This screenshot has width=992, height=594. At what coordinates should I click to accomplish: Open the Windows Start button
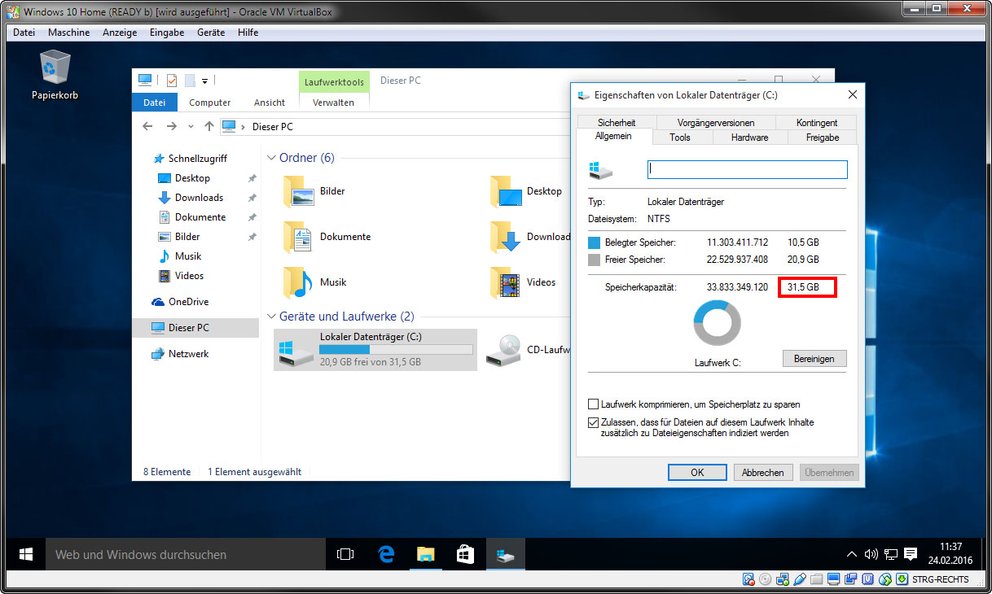(26, 554)
